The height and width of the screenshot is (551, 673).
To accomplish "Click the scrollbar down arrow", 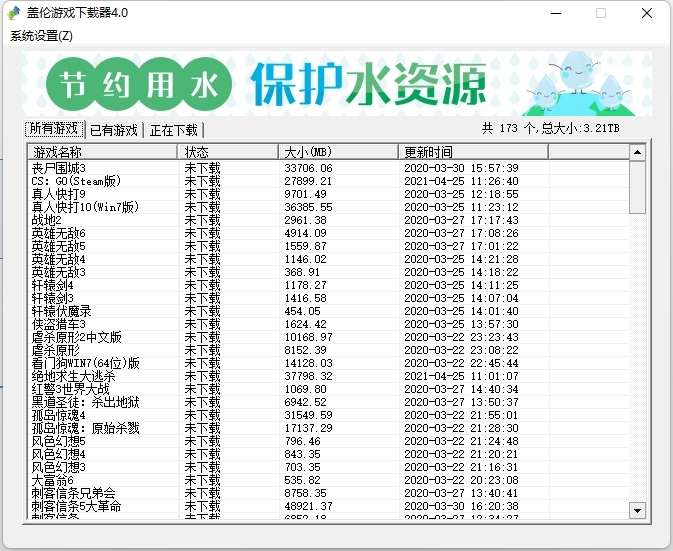I will click(x=637, y=511).
